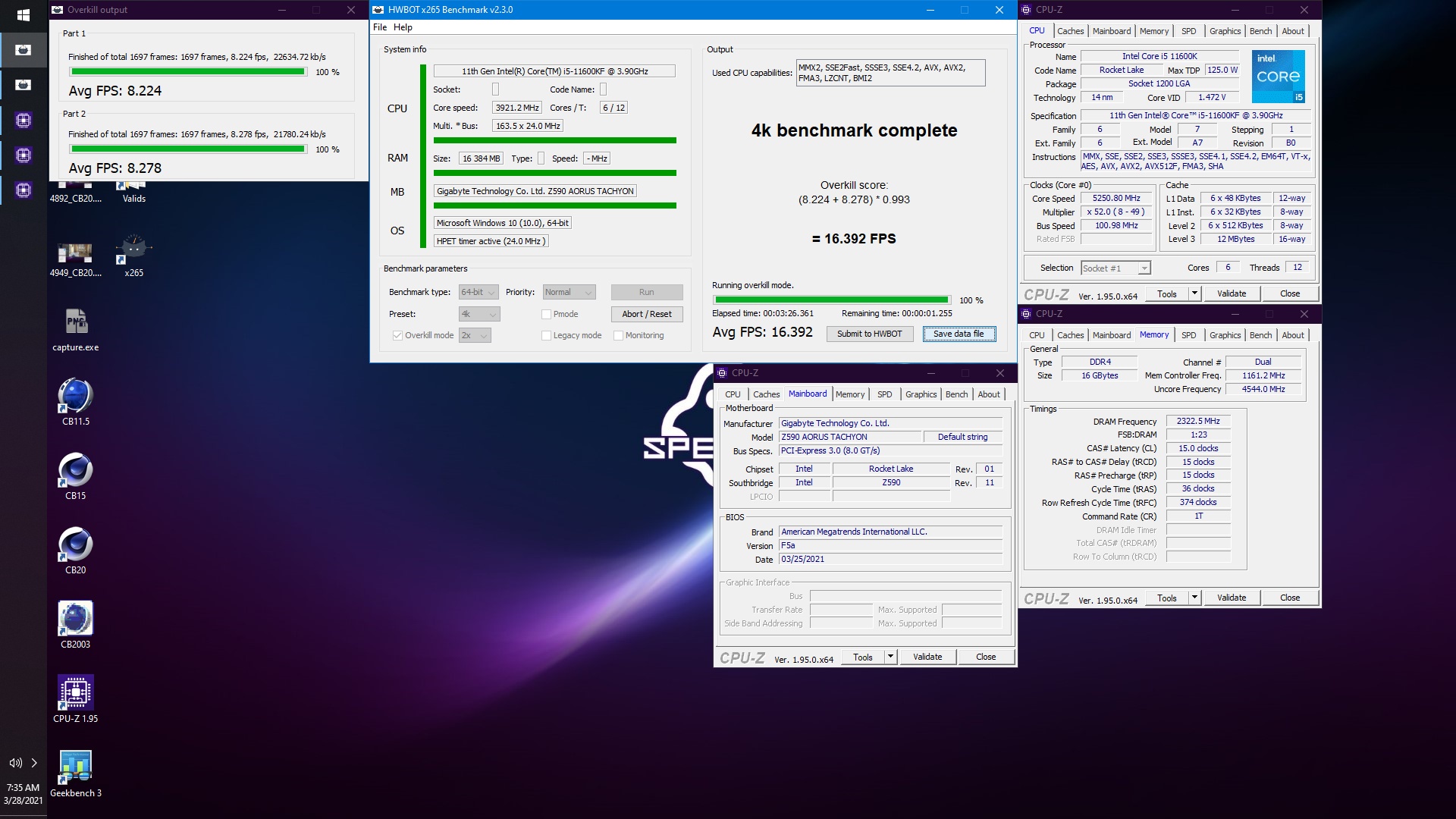Screen dimensions: 1456x819
Task: Click Save data file button
Action: [x=959, y=334]
